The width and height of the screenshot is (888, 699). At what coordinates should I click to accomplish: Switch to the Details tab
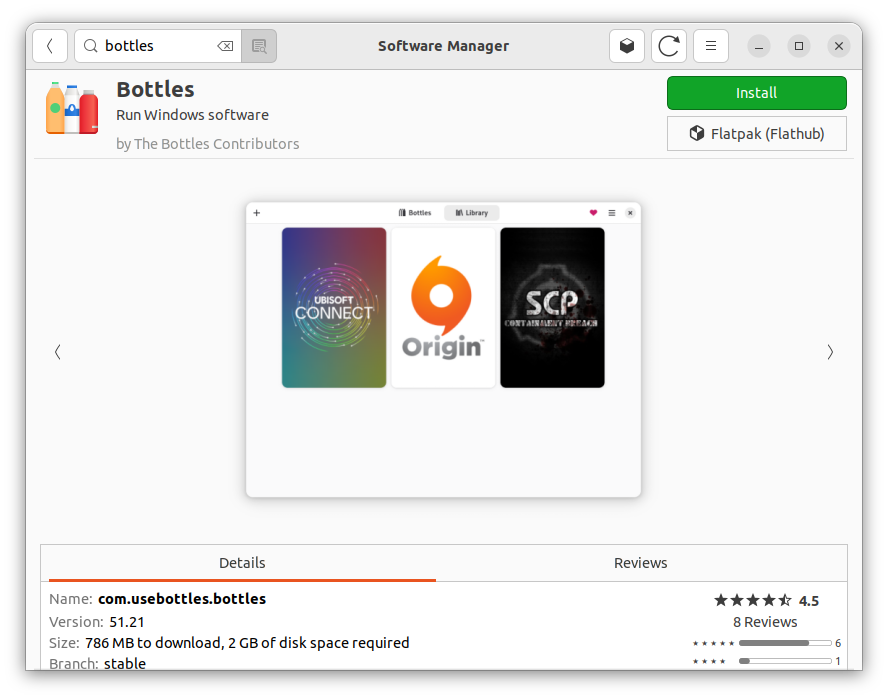coord(242,563)
